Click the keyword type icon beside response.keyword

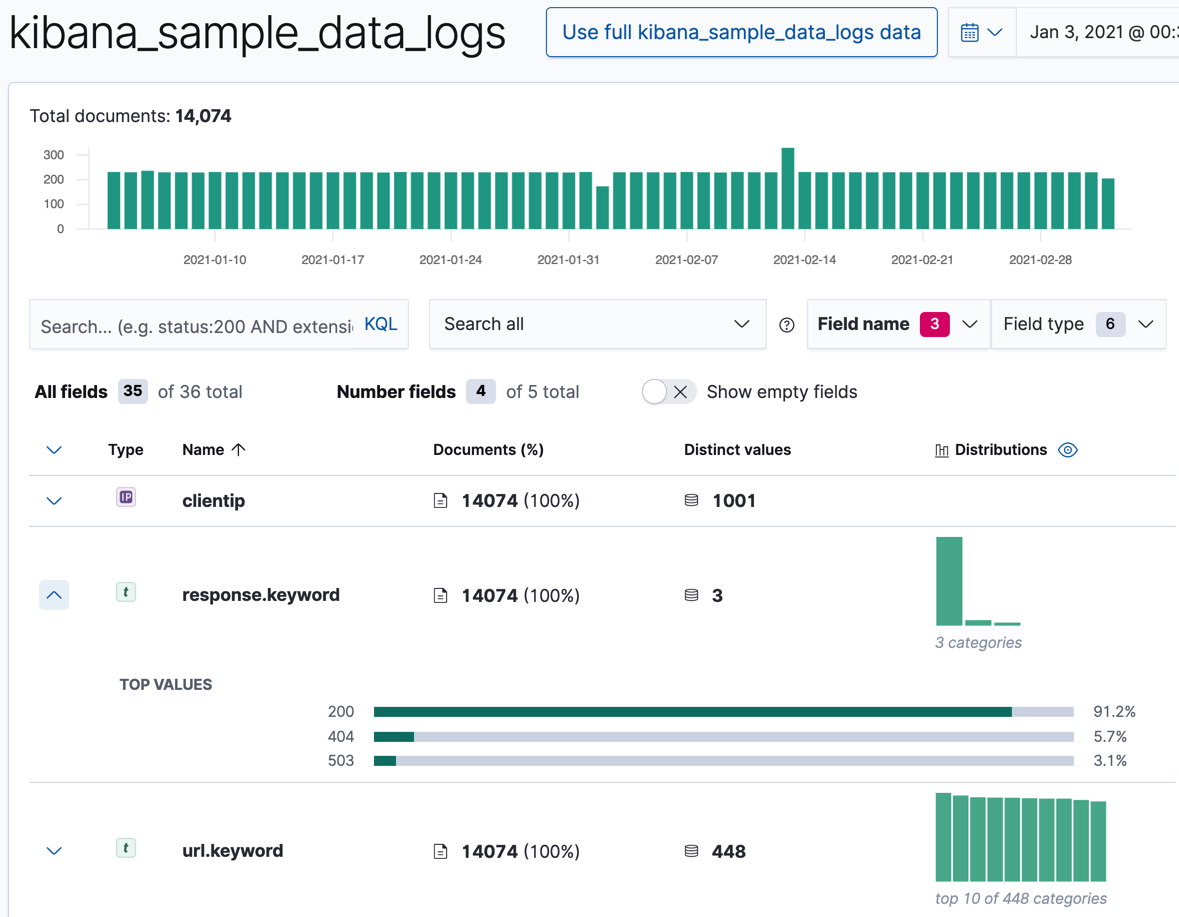click(126, 593)
